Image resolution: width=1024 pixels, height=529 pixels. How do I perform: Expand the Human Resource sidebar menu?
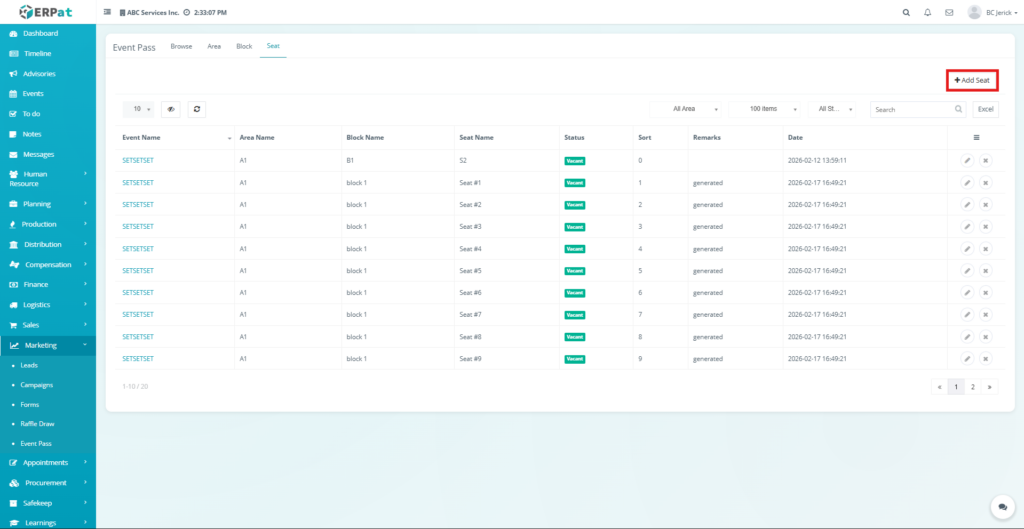48,178
